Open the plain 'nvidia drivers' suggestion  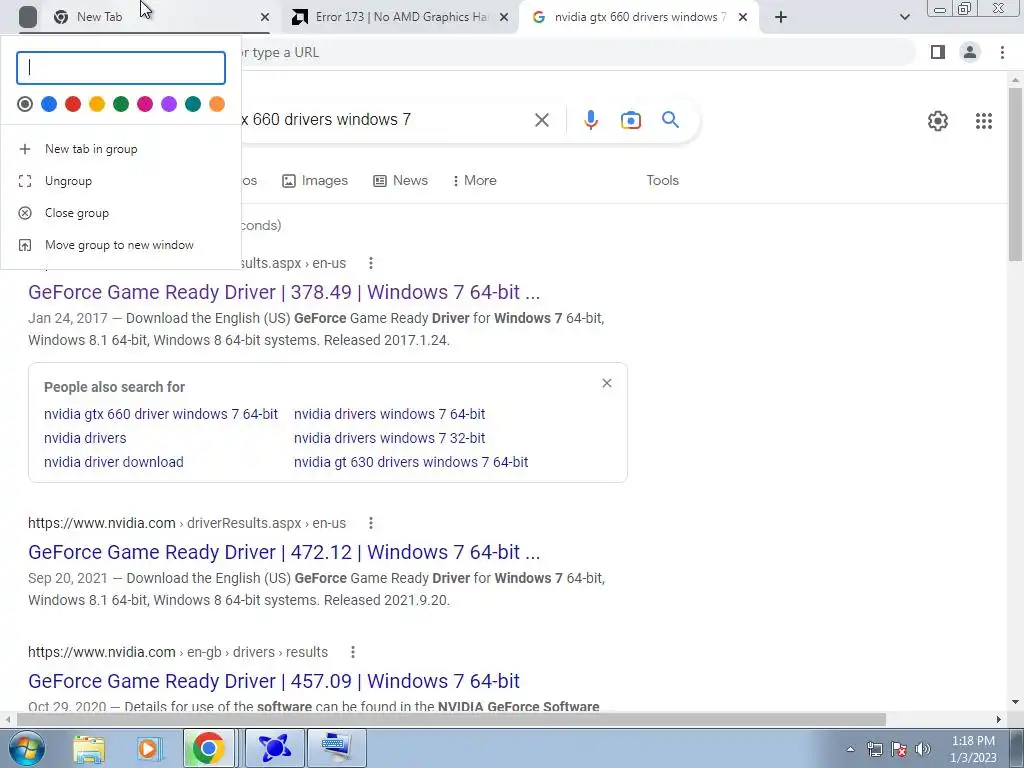[x=85, y=438]
